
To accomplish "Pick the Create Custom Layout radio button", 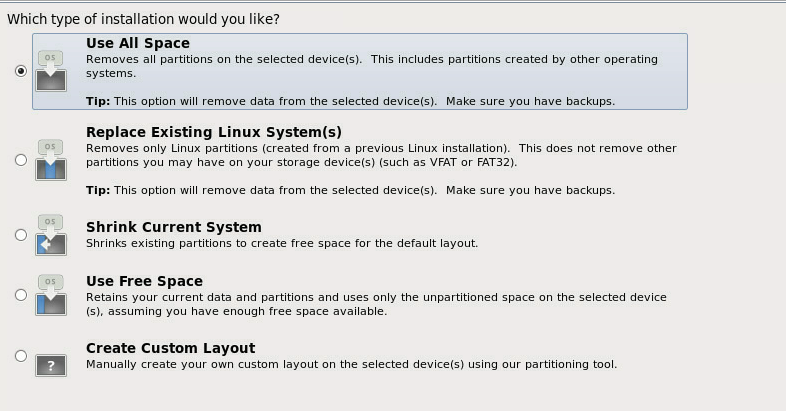I will pyautogui.click(x=21, y=356).
